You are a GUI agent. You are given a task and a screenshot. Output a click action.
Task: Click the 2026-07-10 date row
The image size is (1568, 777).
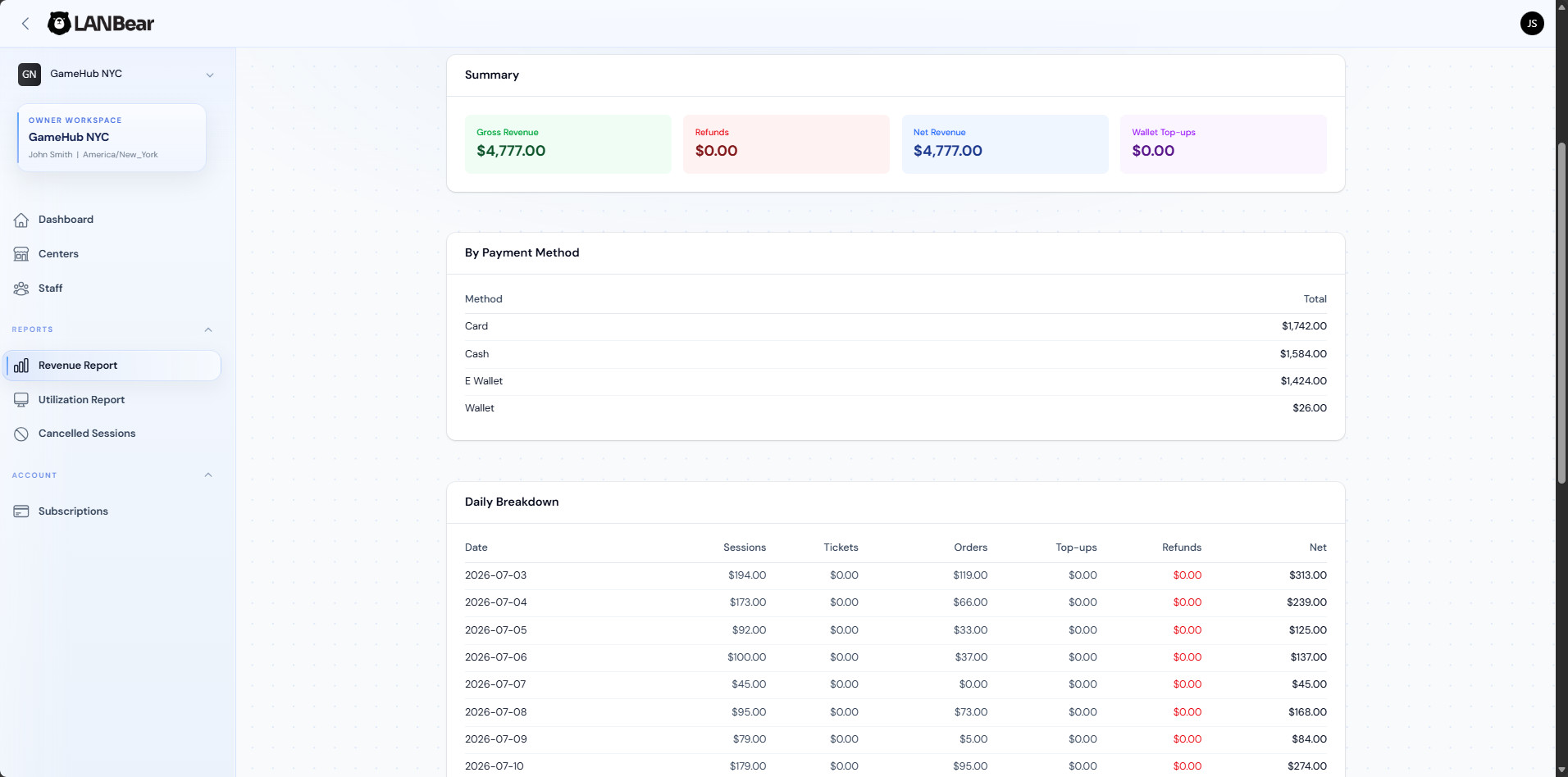pyautogui.click(x=896, y=766)
